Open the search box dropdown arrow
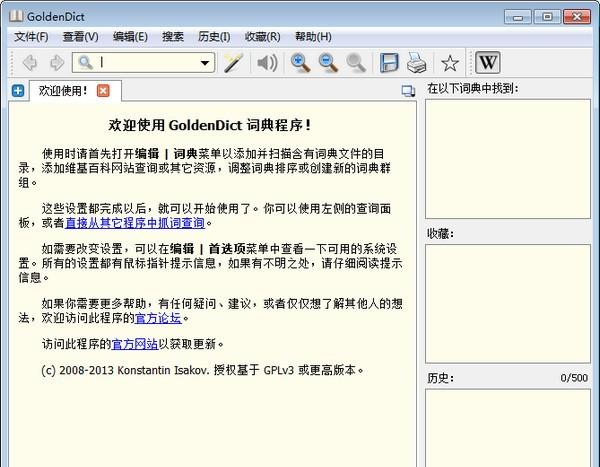The width and height of the screenshot is (600, 467). click(x=205, y=63)
